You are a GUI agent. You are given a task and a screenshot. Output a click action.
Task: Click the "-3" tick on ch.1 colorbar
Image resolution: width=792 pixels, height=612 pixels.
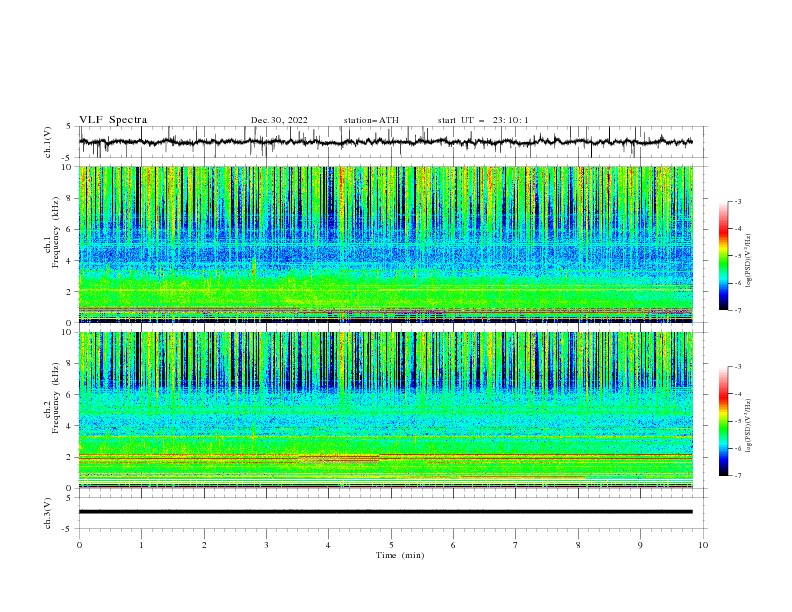738,201
